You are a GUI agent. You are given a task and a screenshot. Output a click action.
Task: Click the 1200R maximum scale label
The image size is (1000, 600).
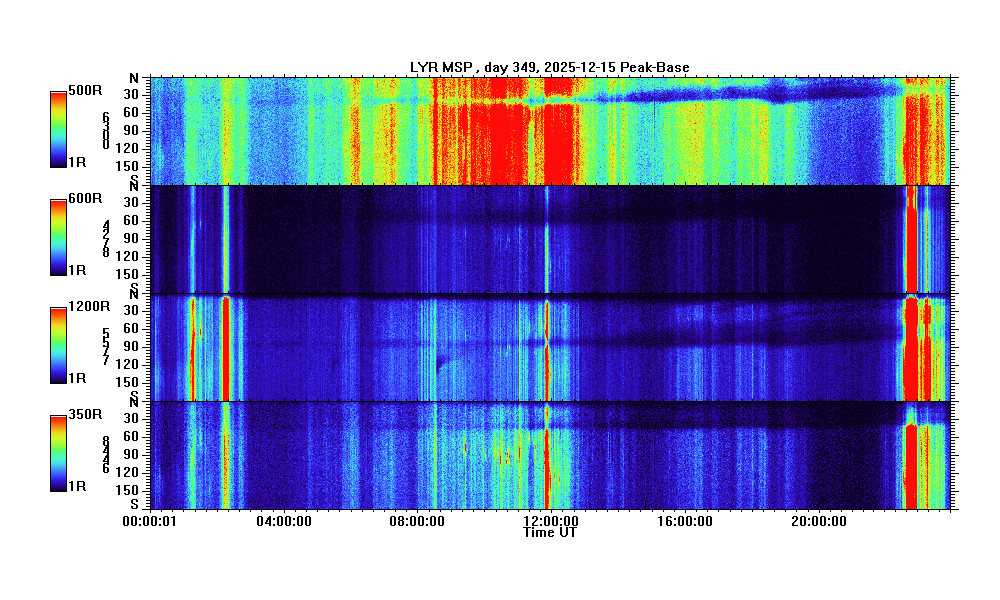tap(86, 307)
